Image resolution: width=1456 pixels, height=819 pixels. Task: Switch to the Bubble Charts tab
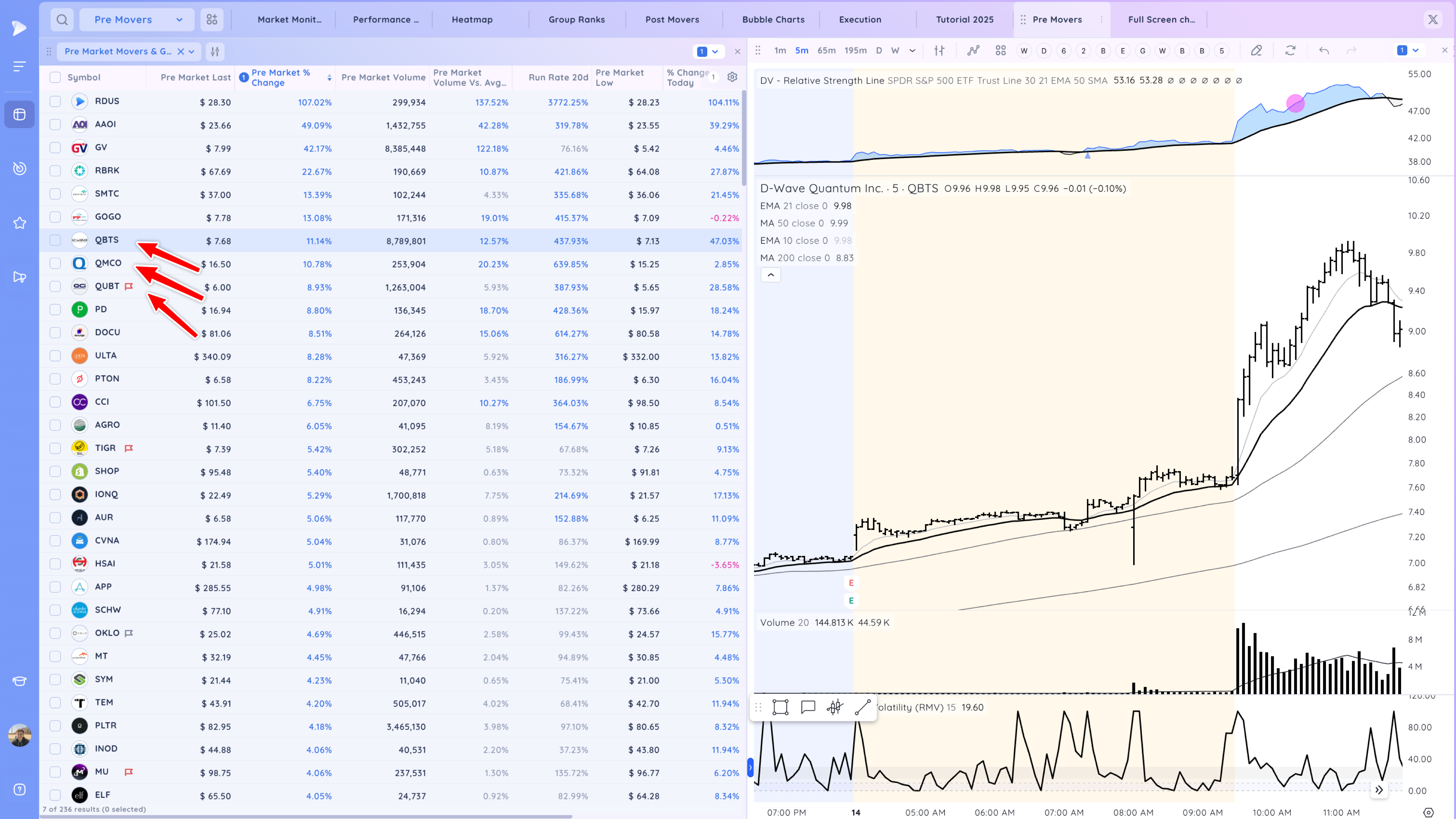click(x=773, y=20)
